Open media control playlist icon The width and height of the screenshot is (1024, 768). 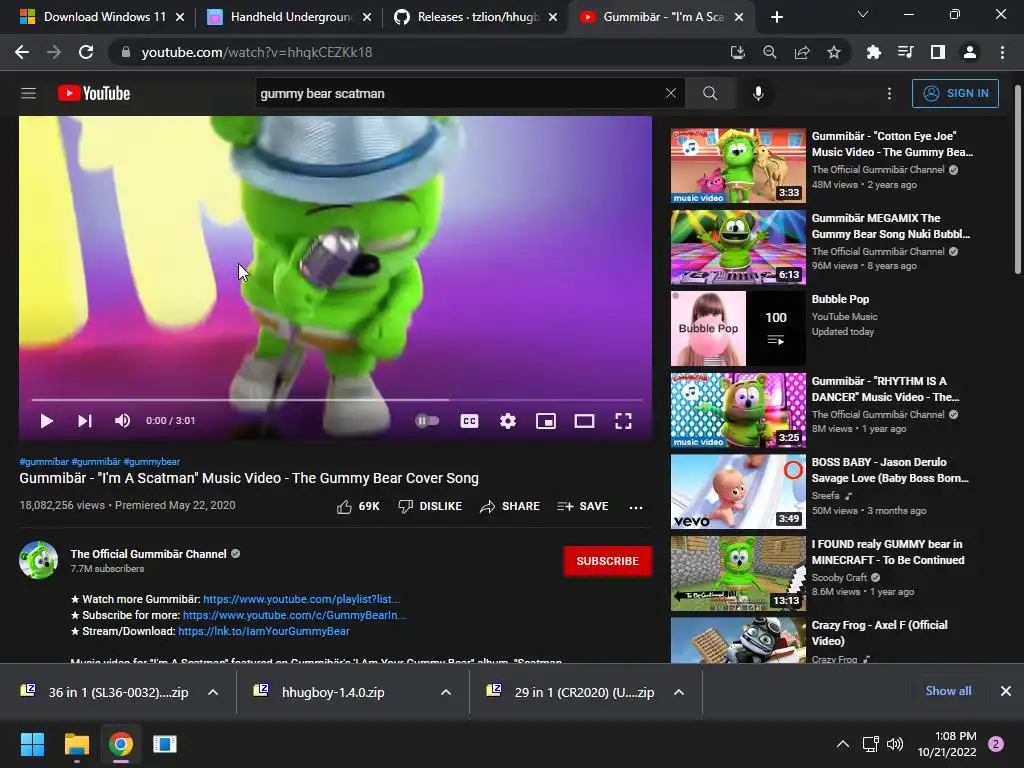905,52
